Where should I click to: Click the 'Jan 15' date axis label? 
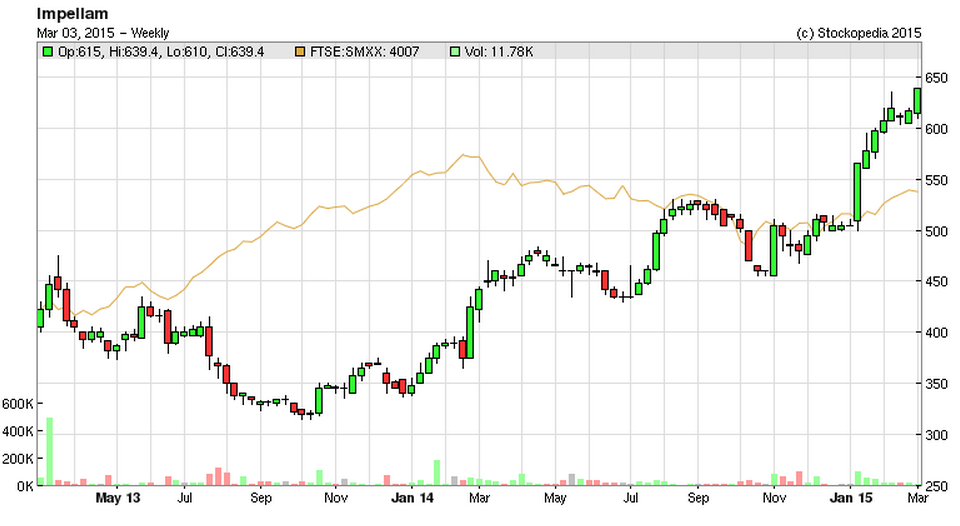coord(850,498)
